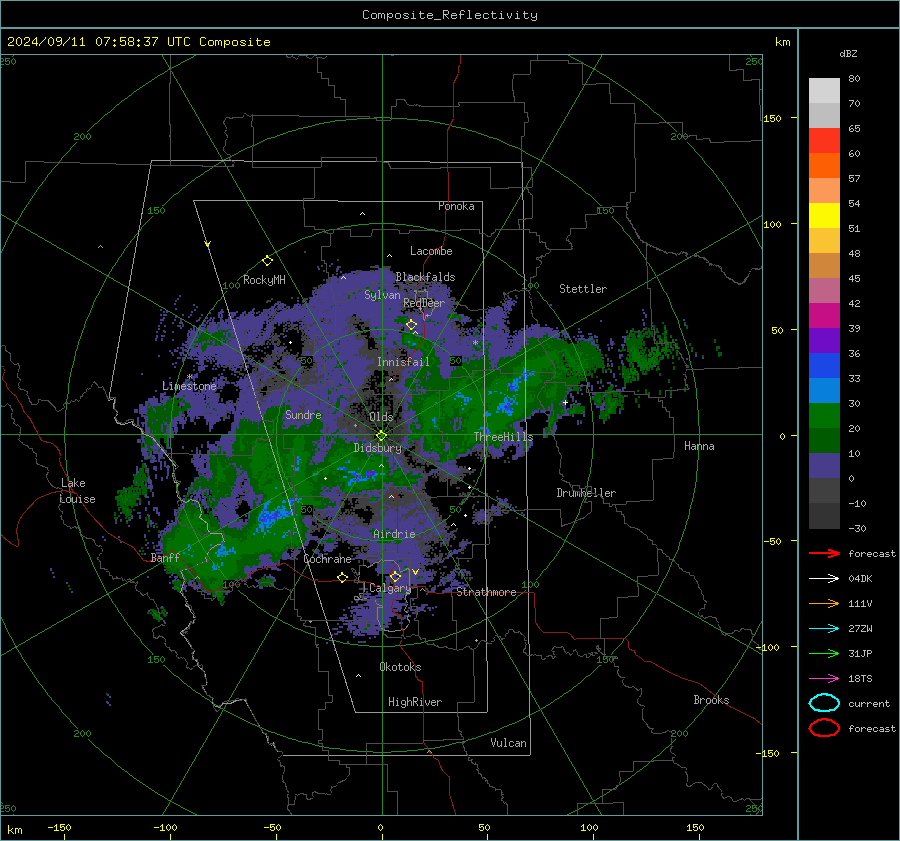Viewport: 900px width, 841px height.
Task: Click the yellow diamond marker near RockyMH
Action: pos(267,261)
